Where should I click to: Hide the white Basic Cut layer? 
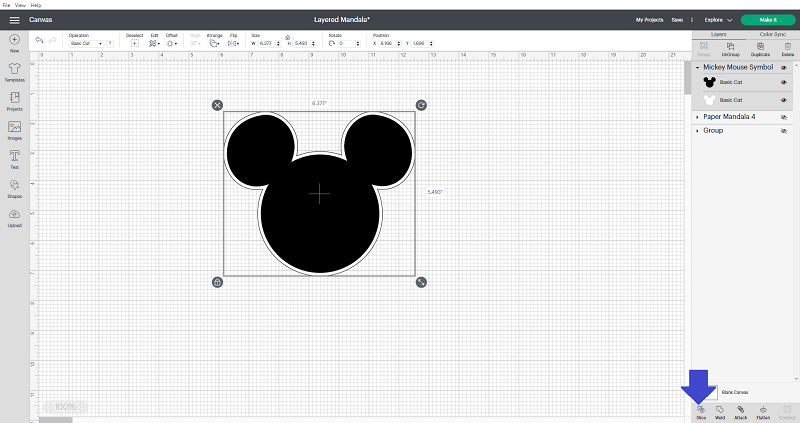784,100
